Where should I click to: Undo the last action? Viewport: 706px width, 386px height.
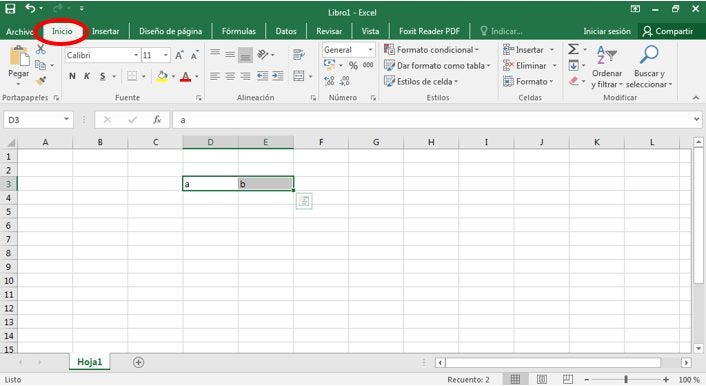31,8
